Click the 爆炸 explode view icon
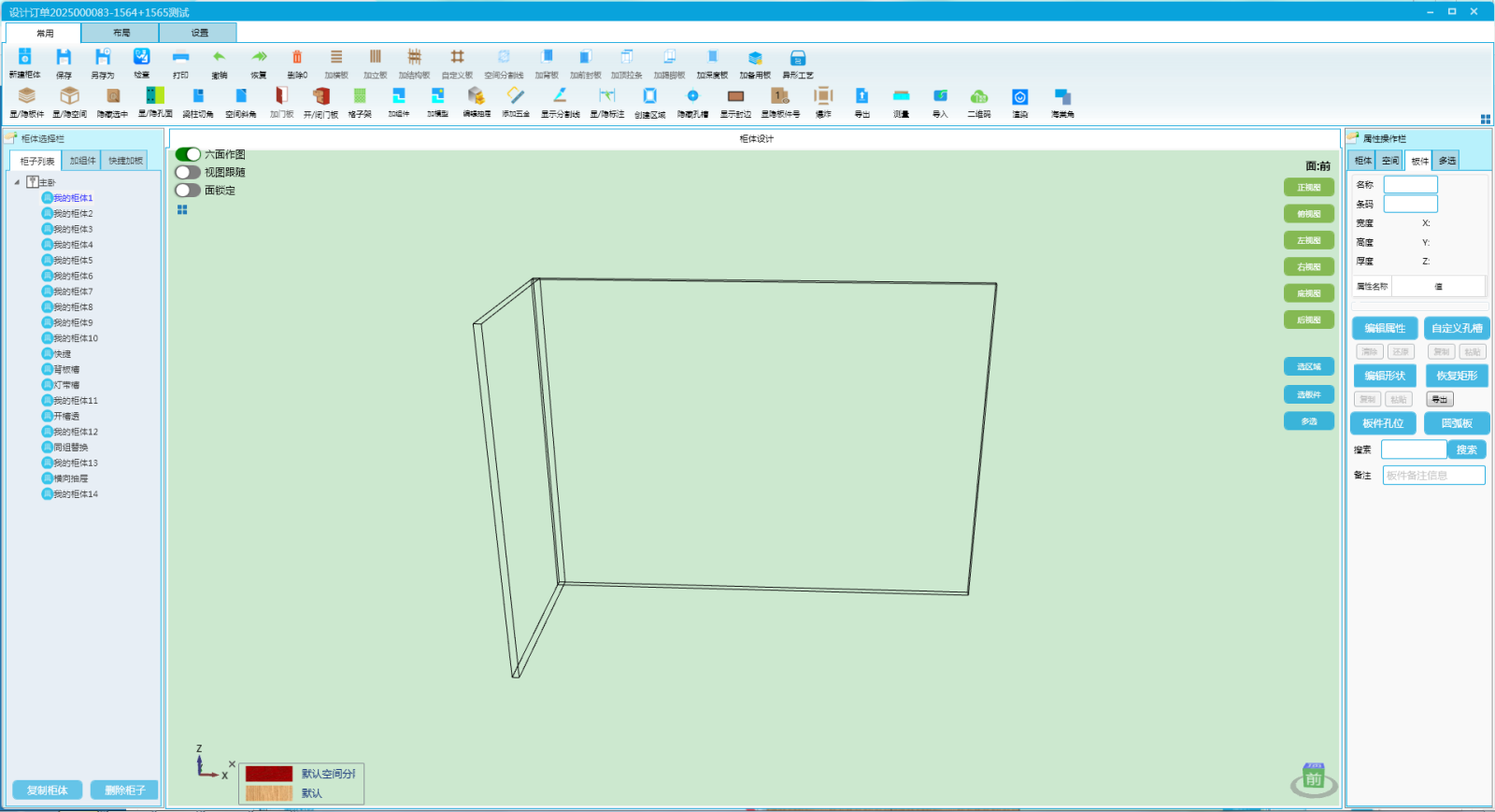Viewport: 1495px width, 812px height. [x=823, y=96]
